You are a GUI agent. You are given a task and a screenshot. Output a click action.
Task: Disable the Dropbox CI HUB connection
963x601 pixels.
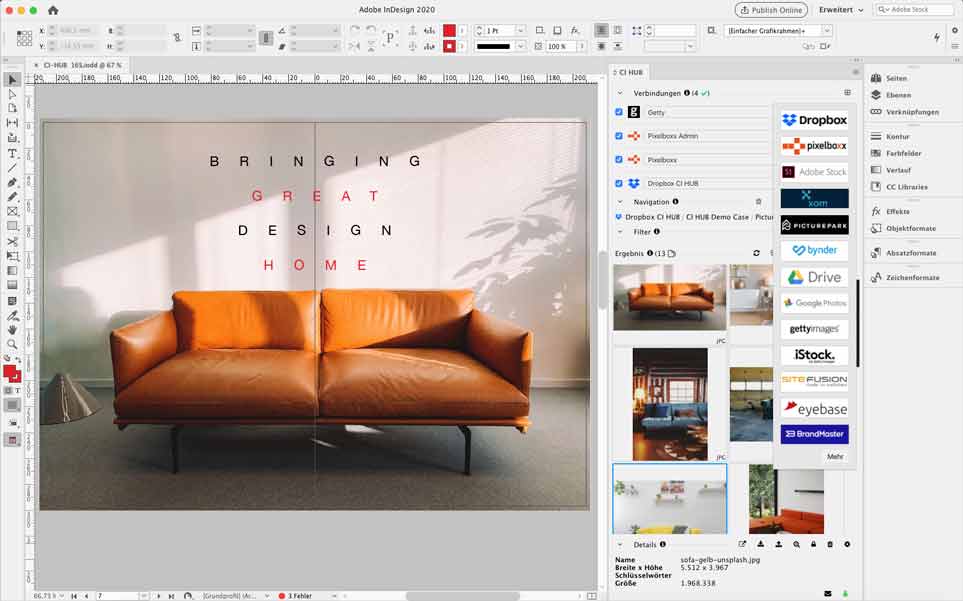pyautogui.click(x=619, y=183)
